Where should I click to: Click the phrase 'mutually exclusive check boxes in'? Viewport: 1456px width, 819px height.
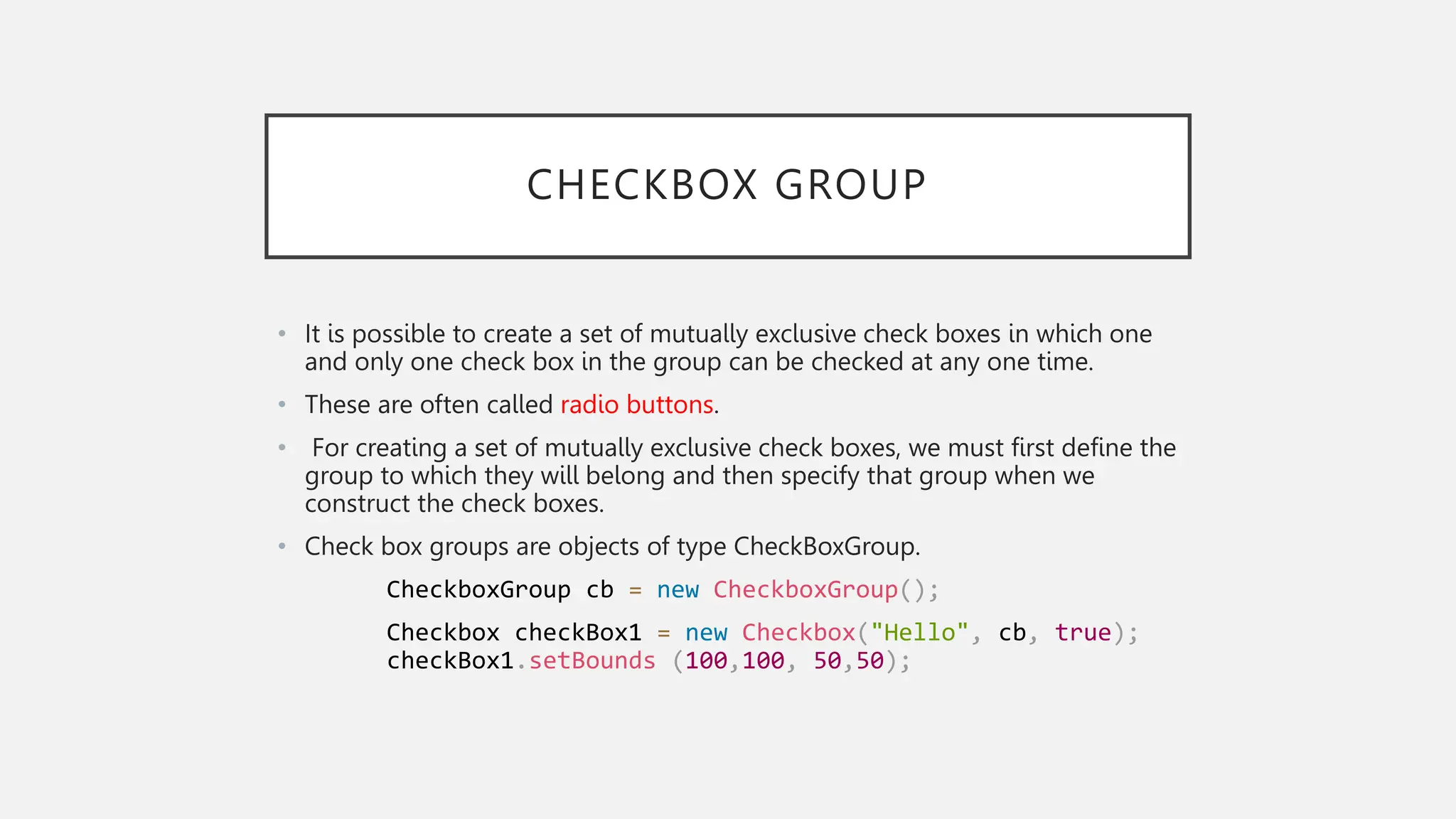(839, 333)
